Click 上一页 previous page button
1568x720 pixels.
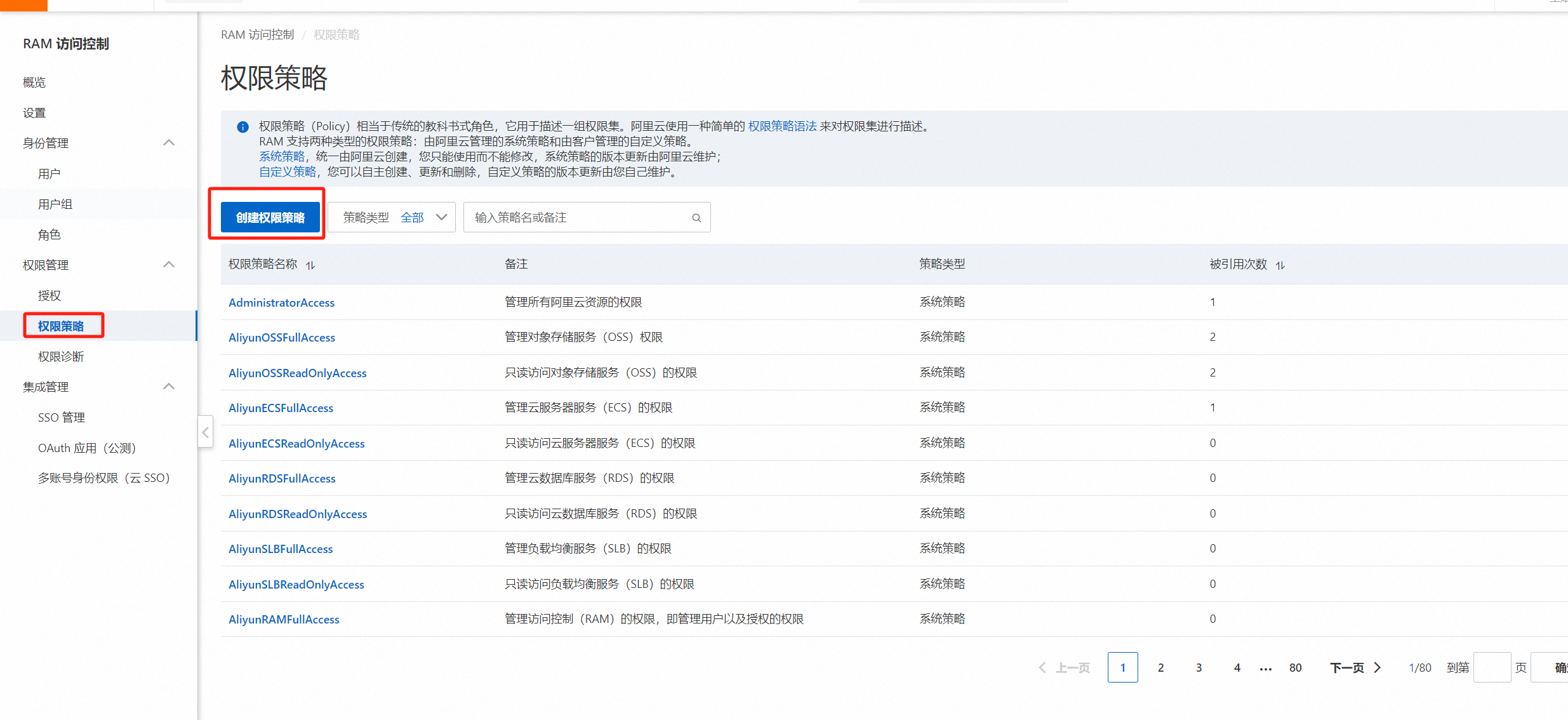click(1064, 668)
